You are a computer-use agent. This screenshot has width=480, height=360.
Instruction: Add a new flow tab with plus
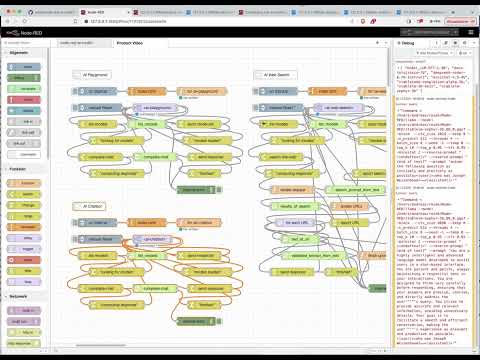tap(377, 43)
